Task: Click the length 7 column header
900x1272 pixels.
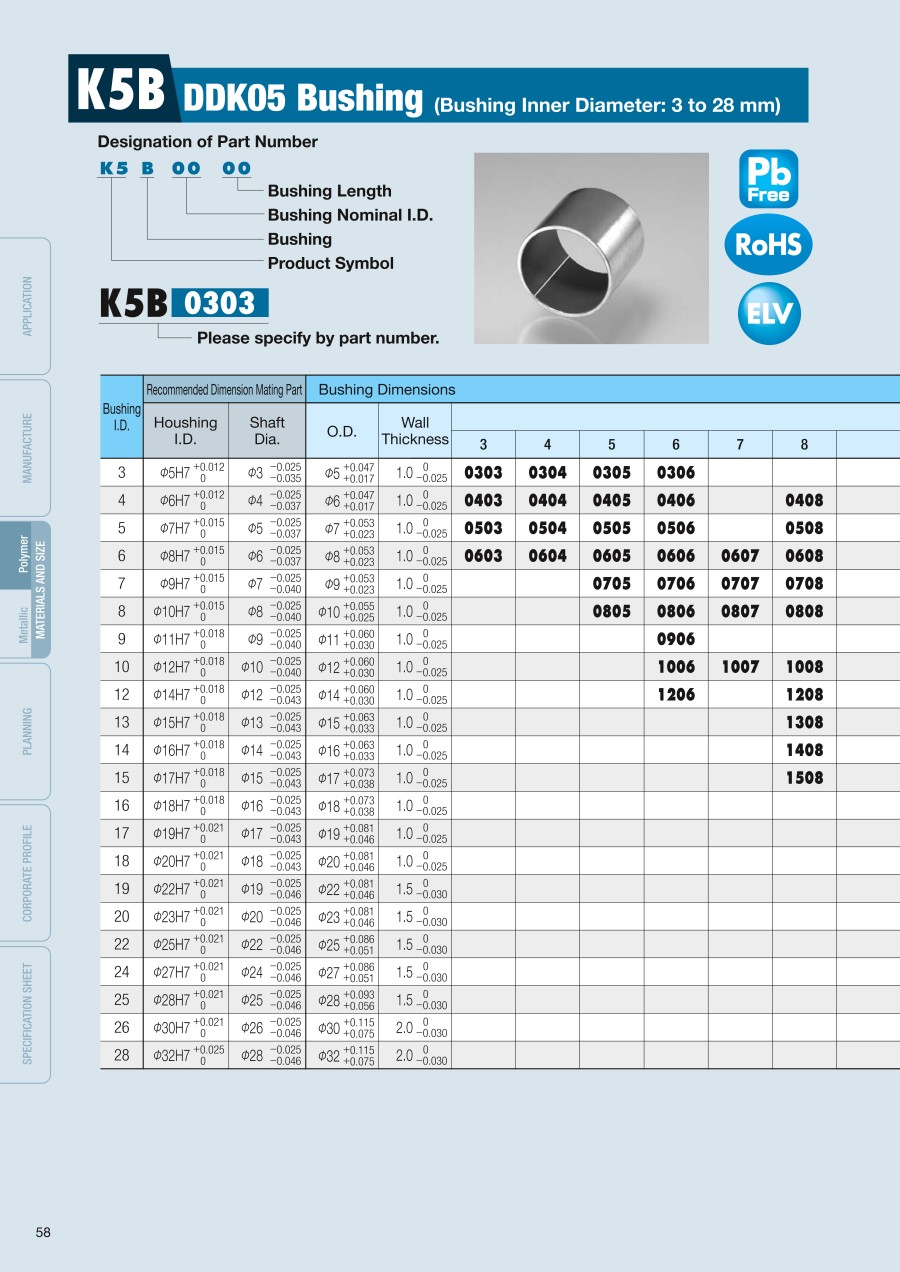Action: click(740, 445)
